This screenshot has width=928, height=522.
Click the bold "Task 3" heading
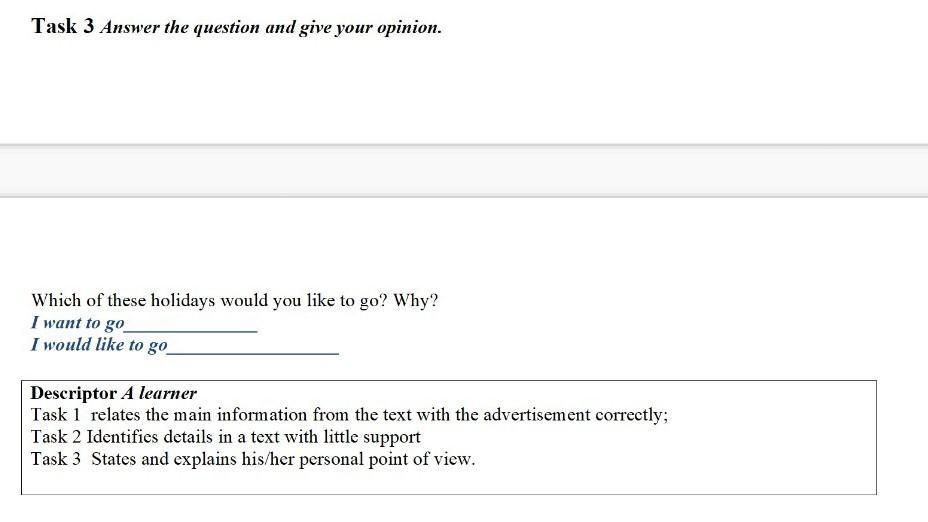point(62,27)
